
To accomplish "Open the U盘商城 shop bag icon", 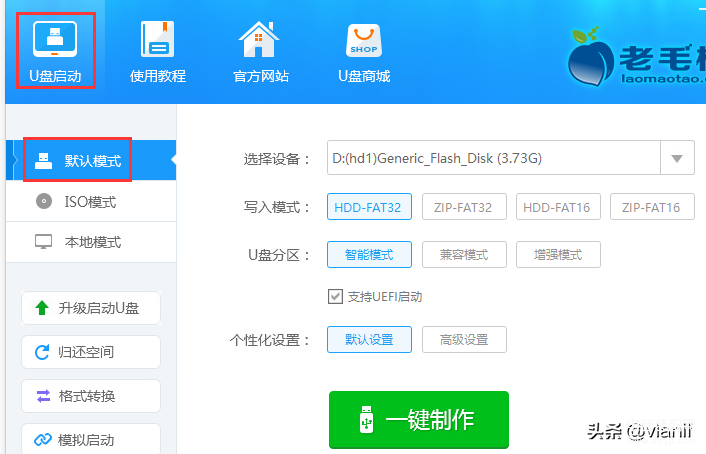I will pos(363,40).
